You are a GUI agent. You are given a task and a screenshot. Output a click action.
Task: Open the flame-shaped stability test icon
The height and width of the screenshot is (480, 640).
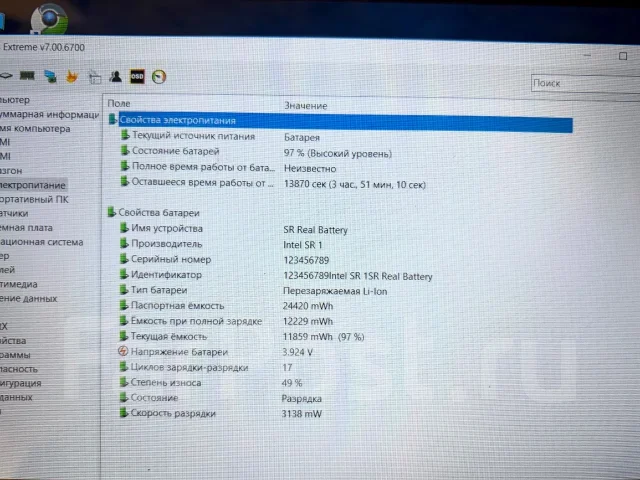click(x=72, y=76)
